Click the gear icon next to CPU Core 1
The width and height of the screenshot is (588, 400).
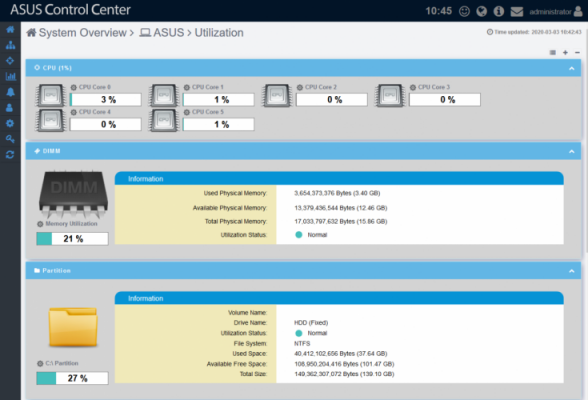(187, 87)
